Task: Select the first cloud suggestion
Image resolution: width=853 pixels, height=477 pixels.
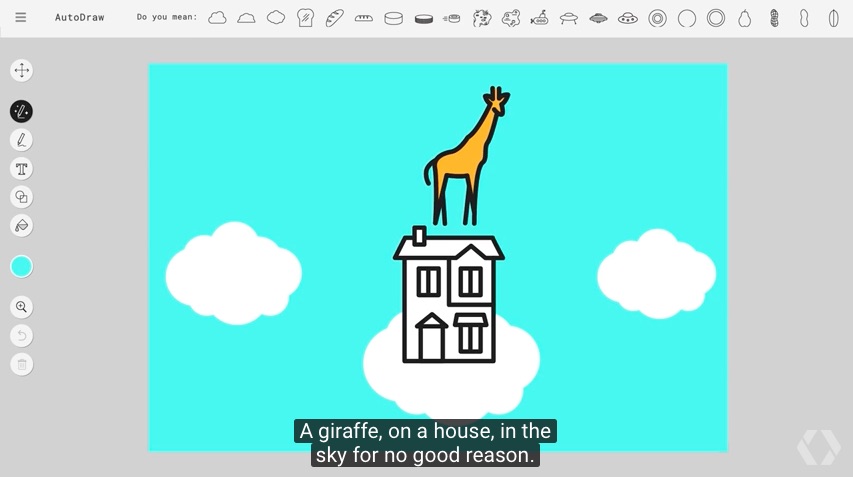Action: [x=217, y=18]
